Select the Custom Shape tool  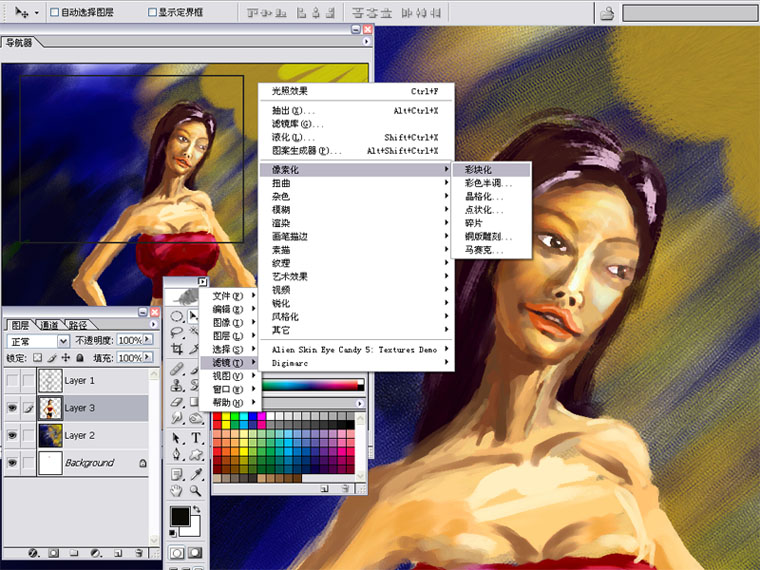195,454
